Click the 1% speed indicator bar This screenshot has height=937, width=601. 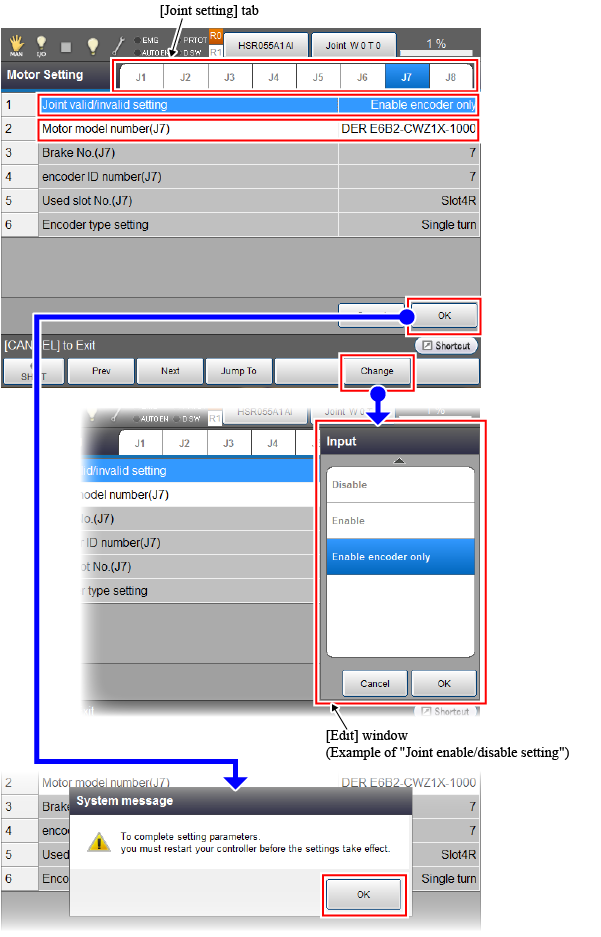[438, 45]
